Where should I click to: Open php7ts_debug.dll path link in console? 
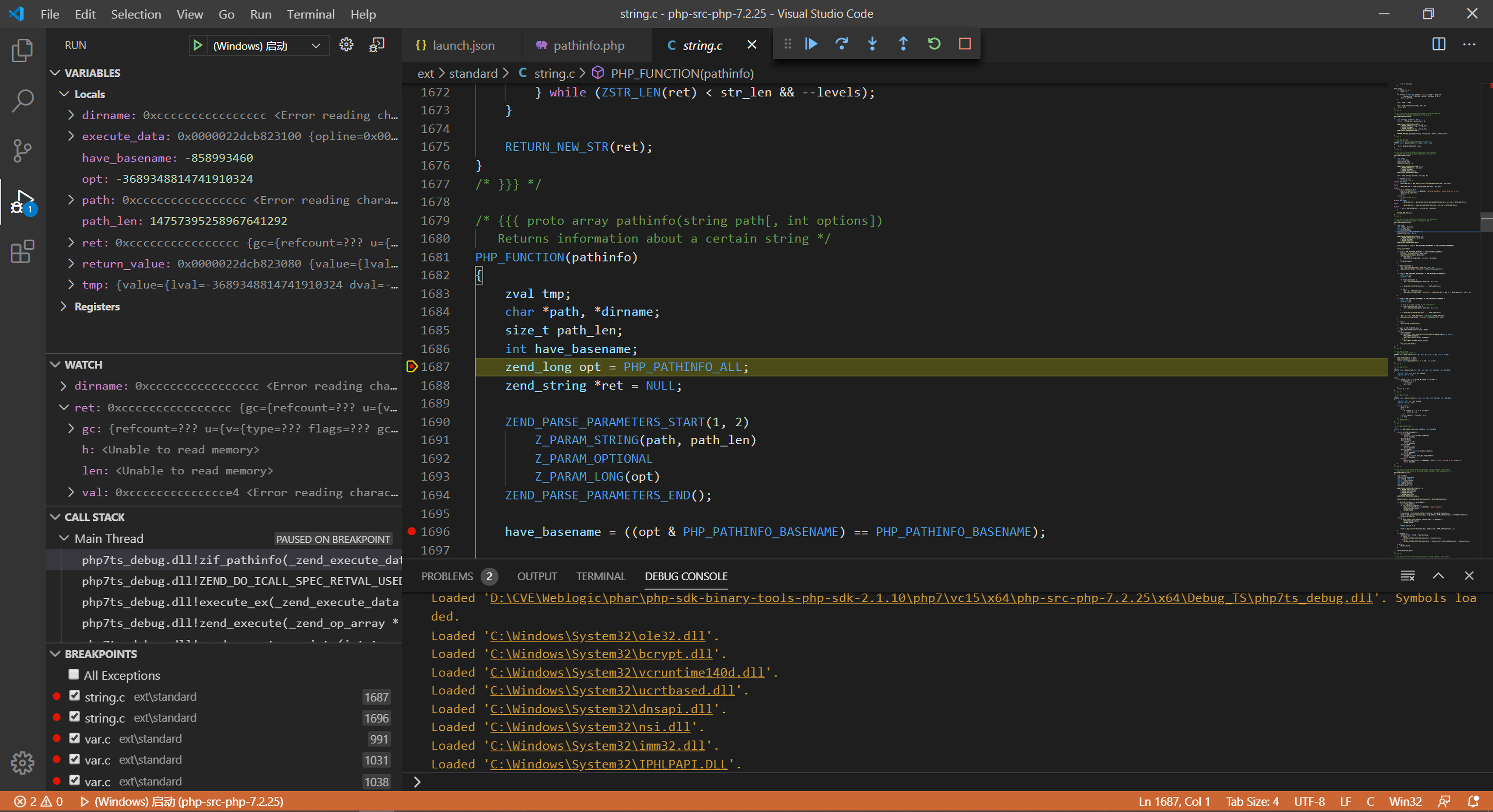931,598
